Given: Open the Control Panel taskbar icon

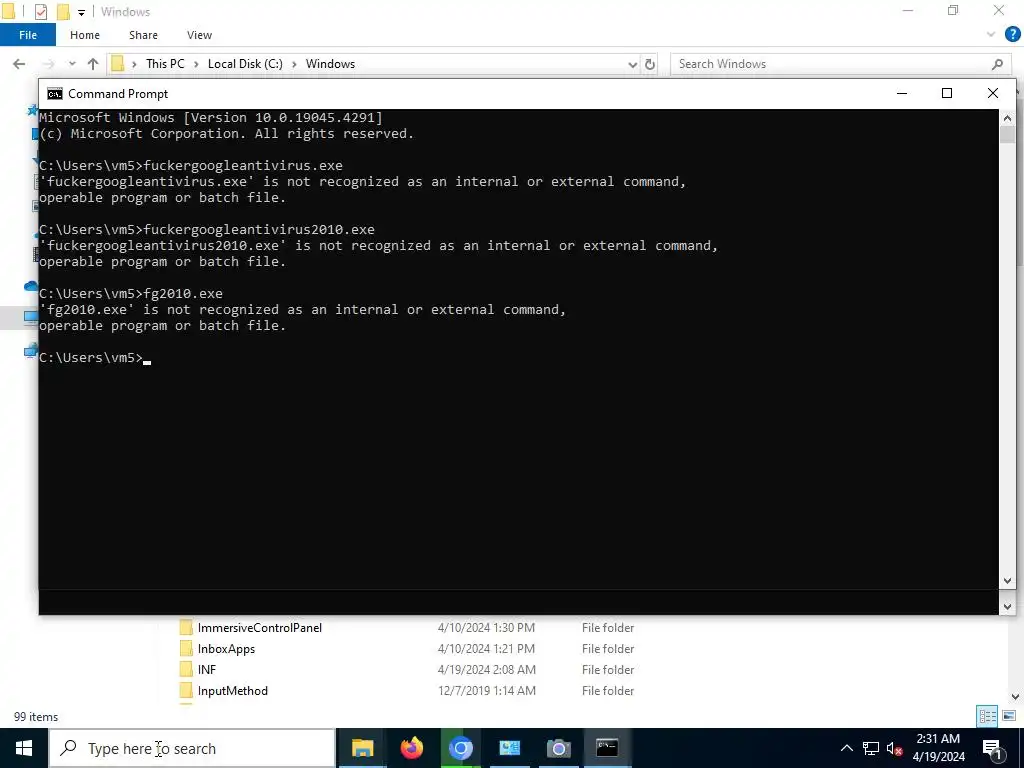Looking at the screenshot, I should point(509,748).
